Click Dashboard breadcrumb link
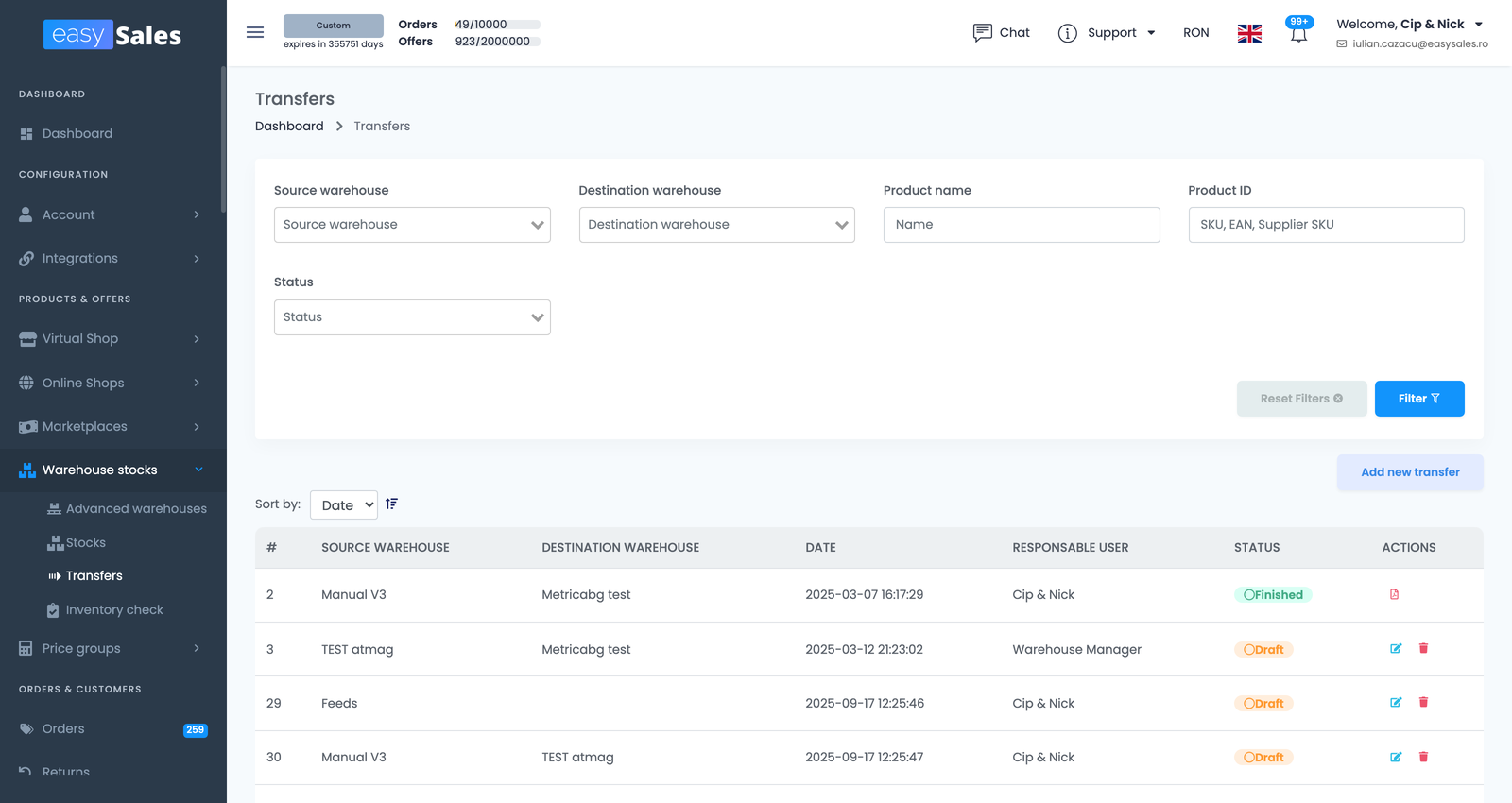The image size is (1512, 803). pos(289,126)
